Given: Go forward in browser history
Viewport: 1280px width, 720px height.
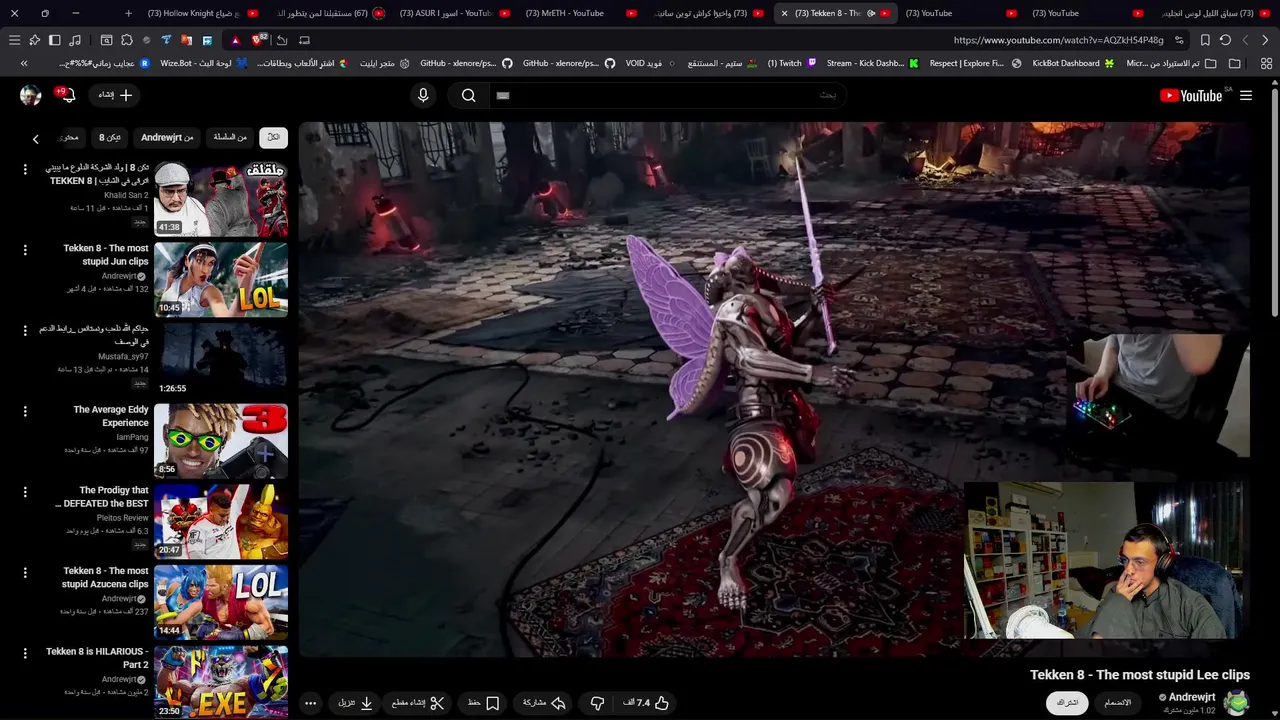Looking at the screenshot, I should coord(1245,40).
